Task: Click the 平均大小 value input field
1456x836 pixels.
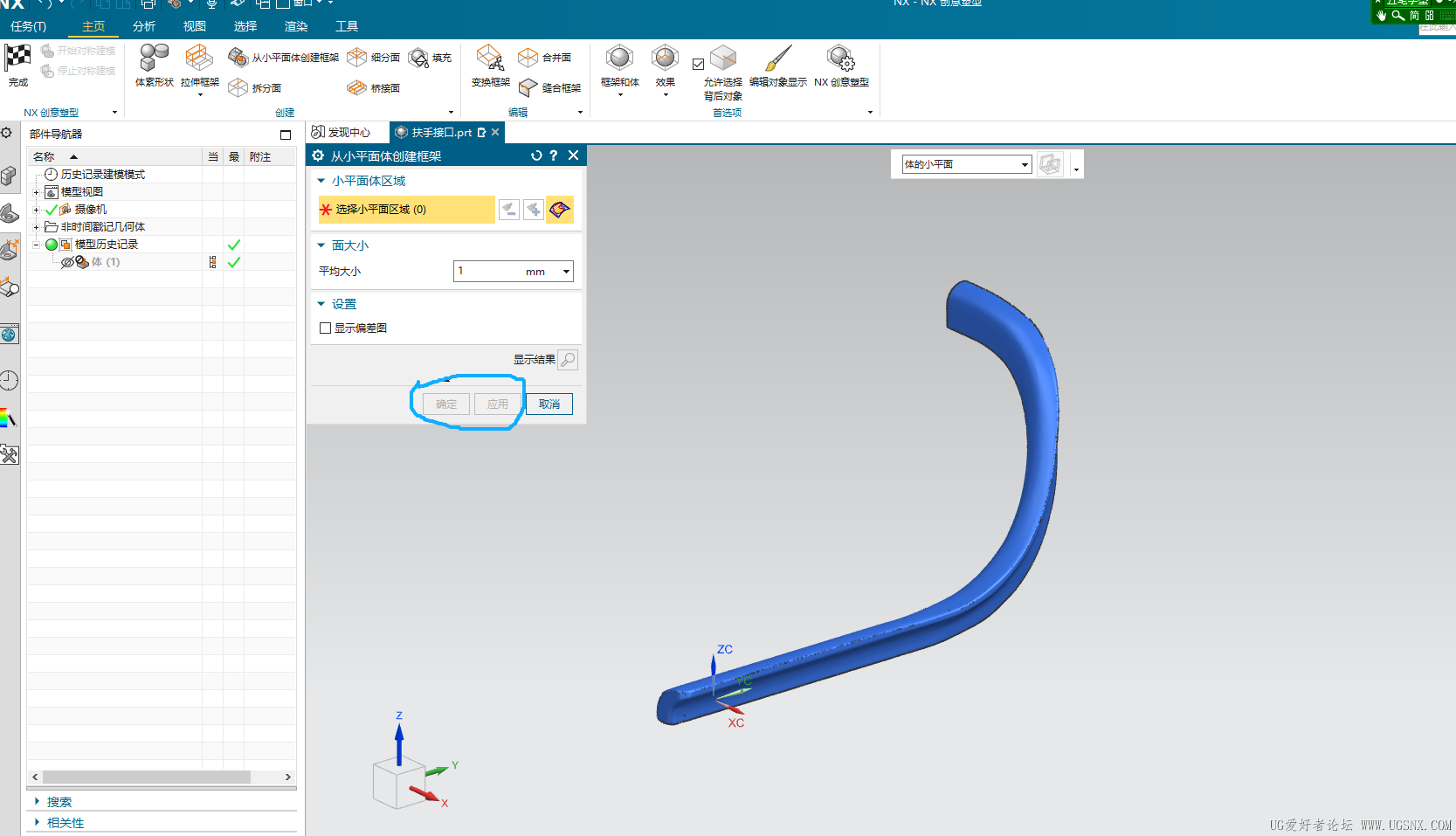Action: click(487, 272)
